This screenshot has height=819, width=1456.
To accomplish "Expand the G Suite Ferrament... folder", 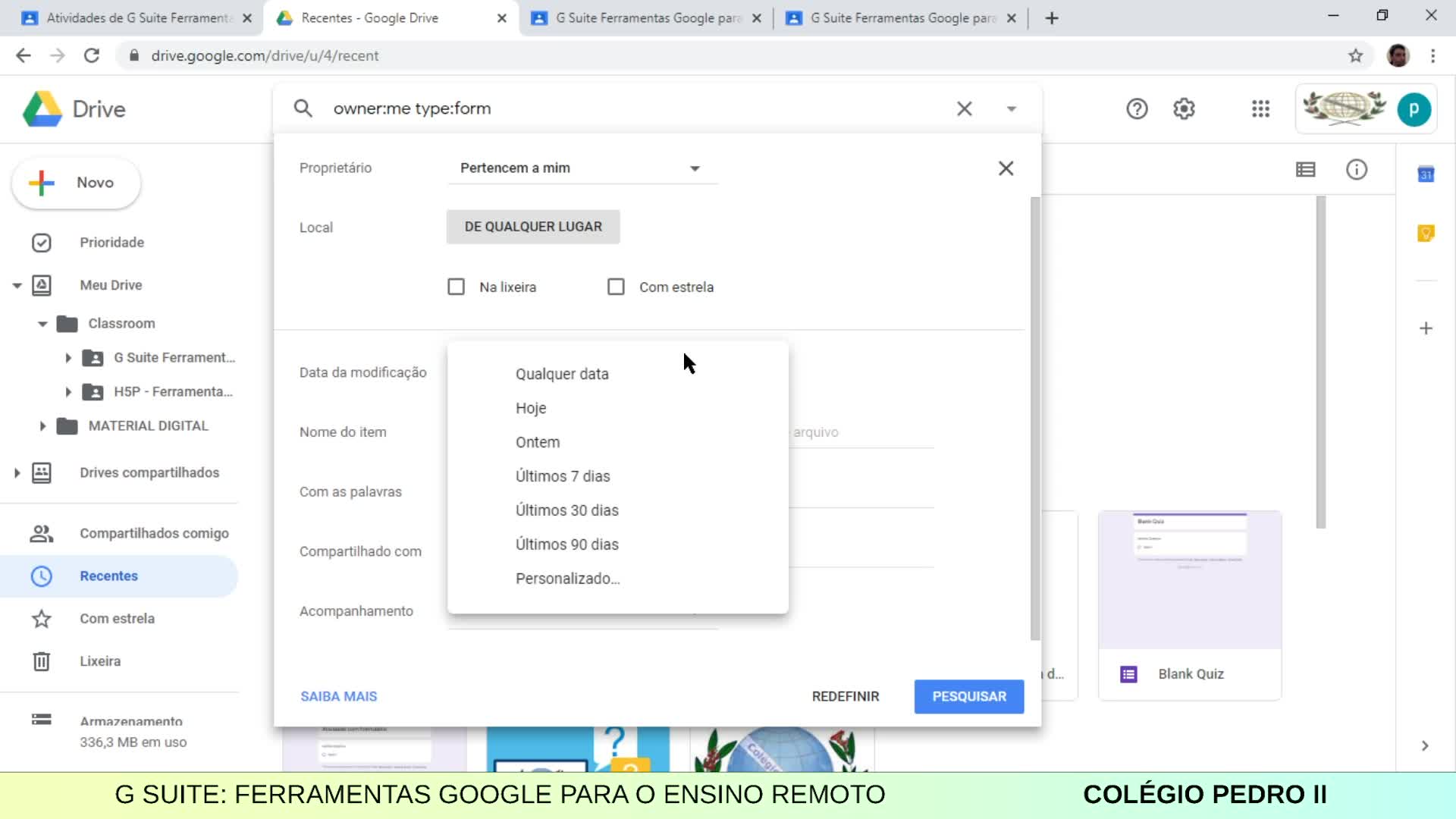I will click(x=68, y=358).
